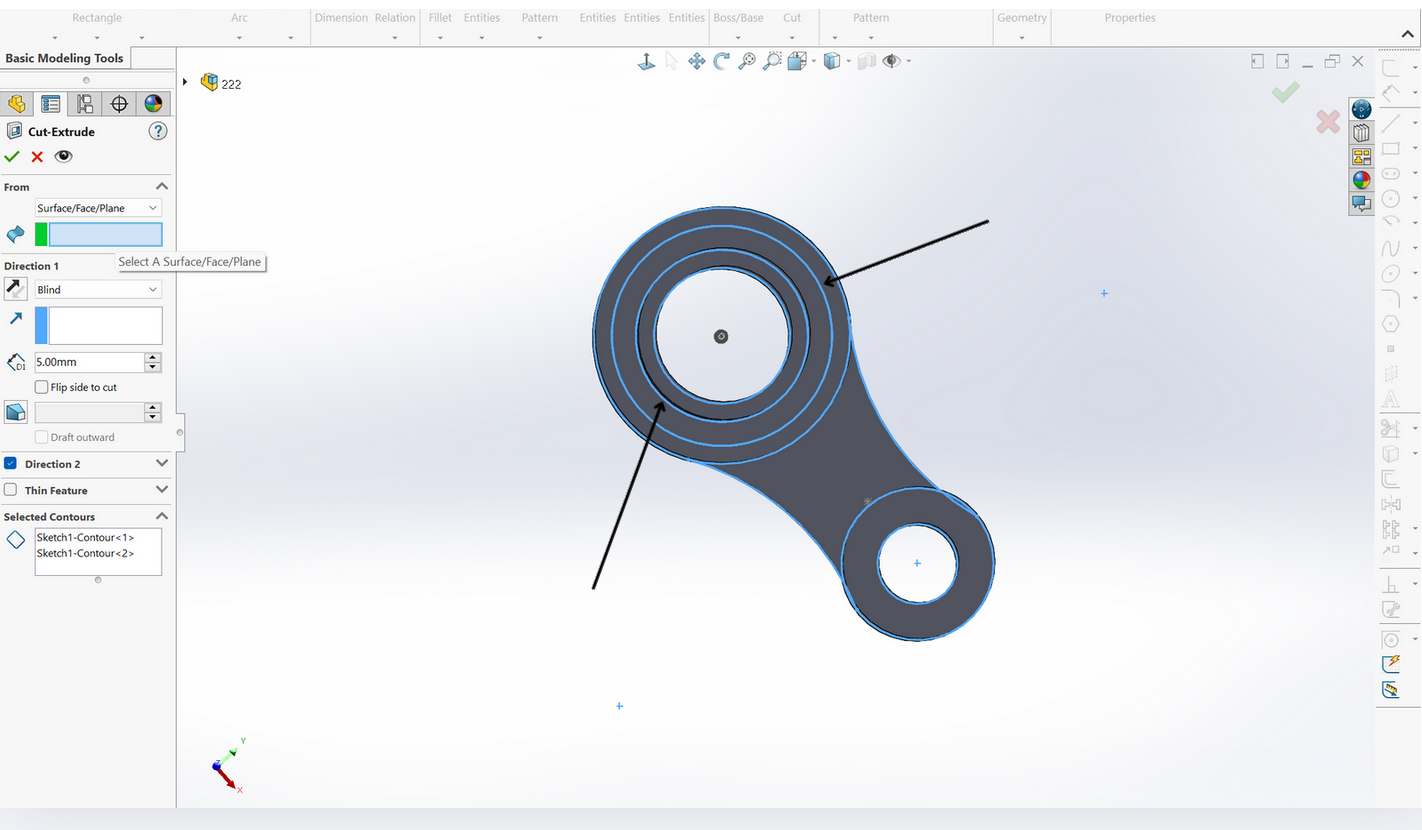The width and height of the screenshot is (1422, 830).
Task: Click the Section View cube icon
Action: pyautogui.click(x=797, y=62)
